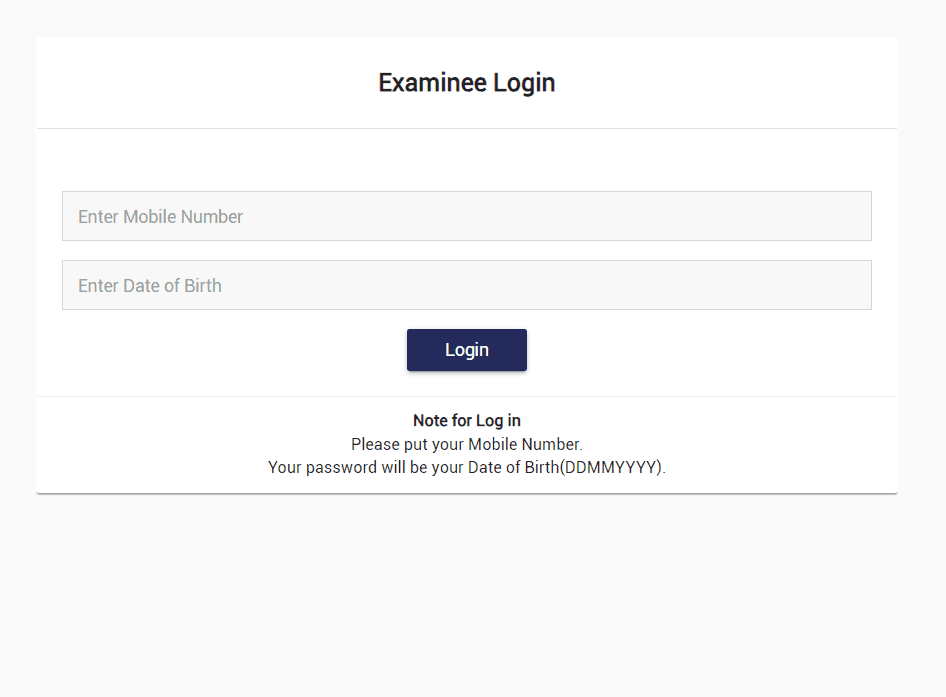
Task: Focus the Enter Date of Birth field
Action: pyautogui.click(x=466, y=285)
